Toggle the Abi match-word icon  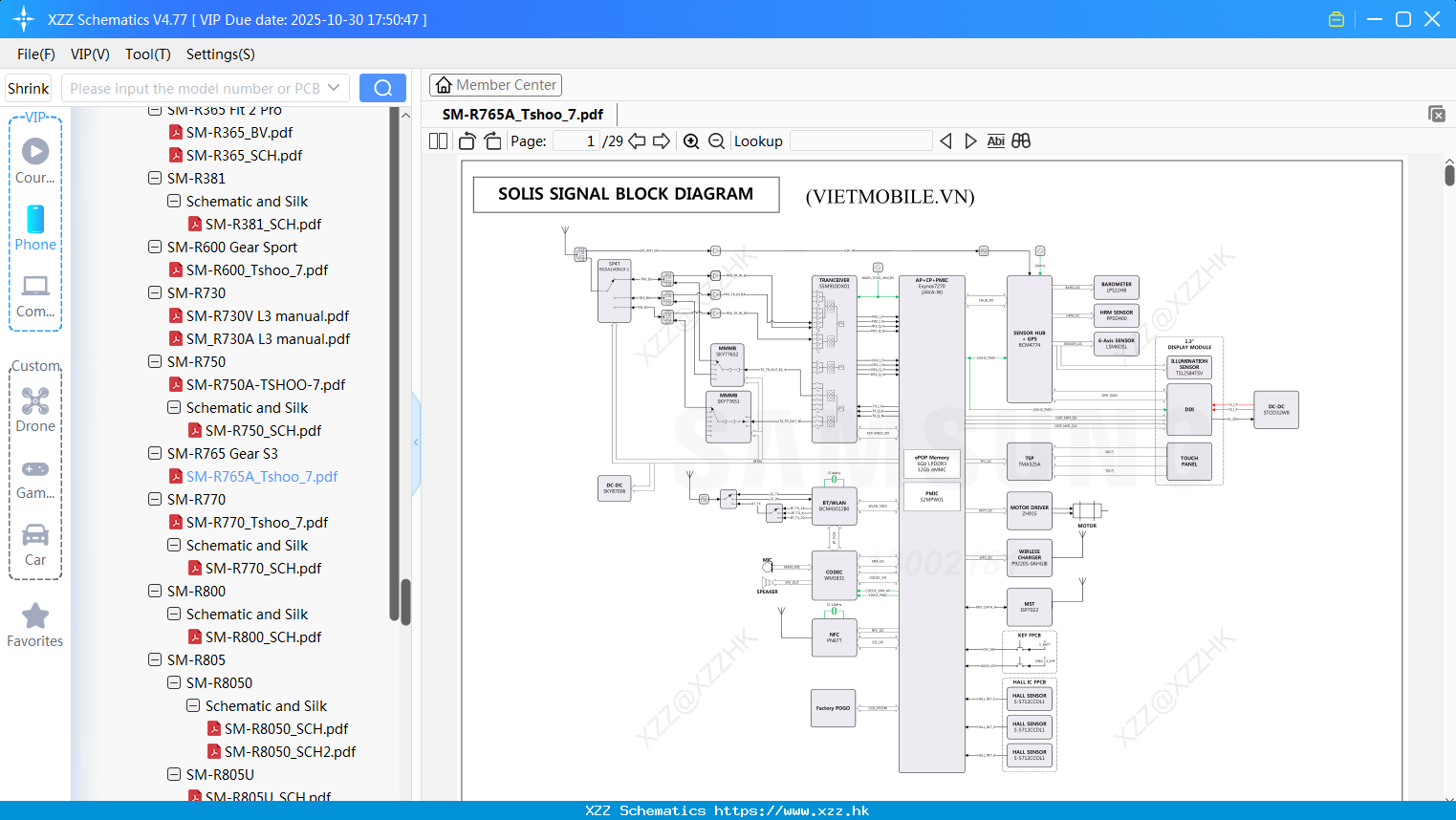[995, 140]
